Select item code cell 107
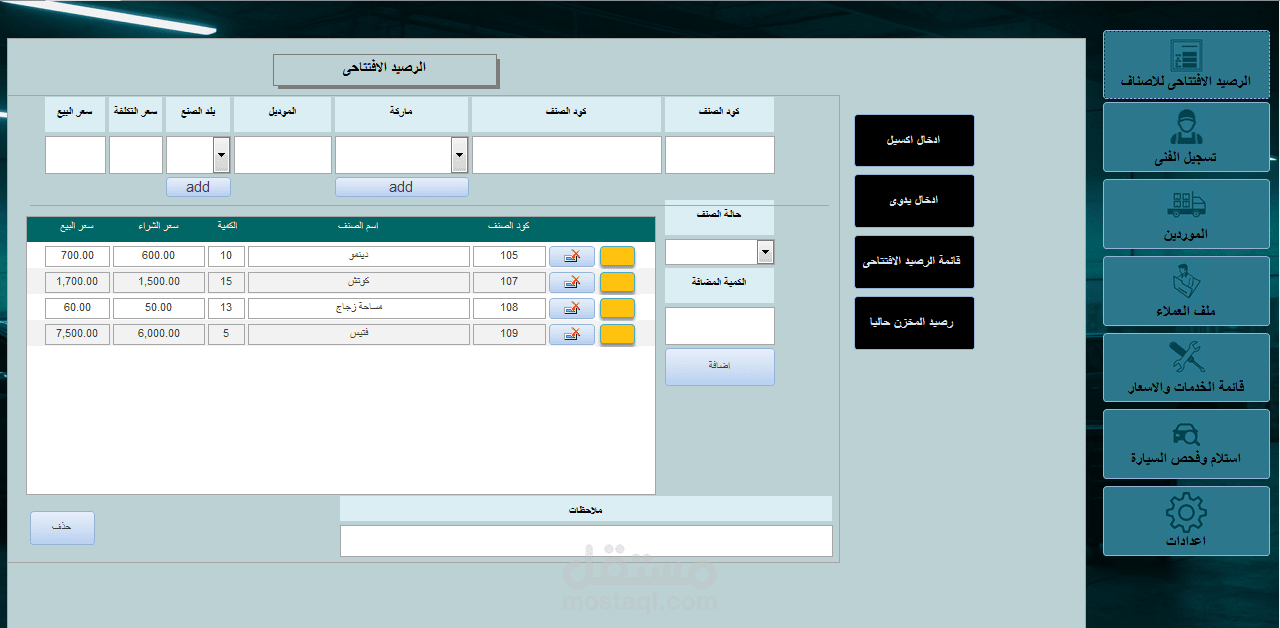 coord(509,282)
